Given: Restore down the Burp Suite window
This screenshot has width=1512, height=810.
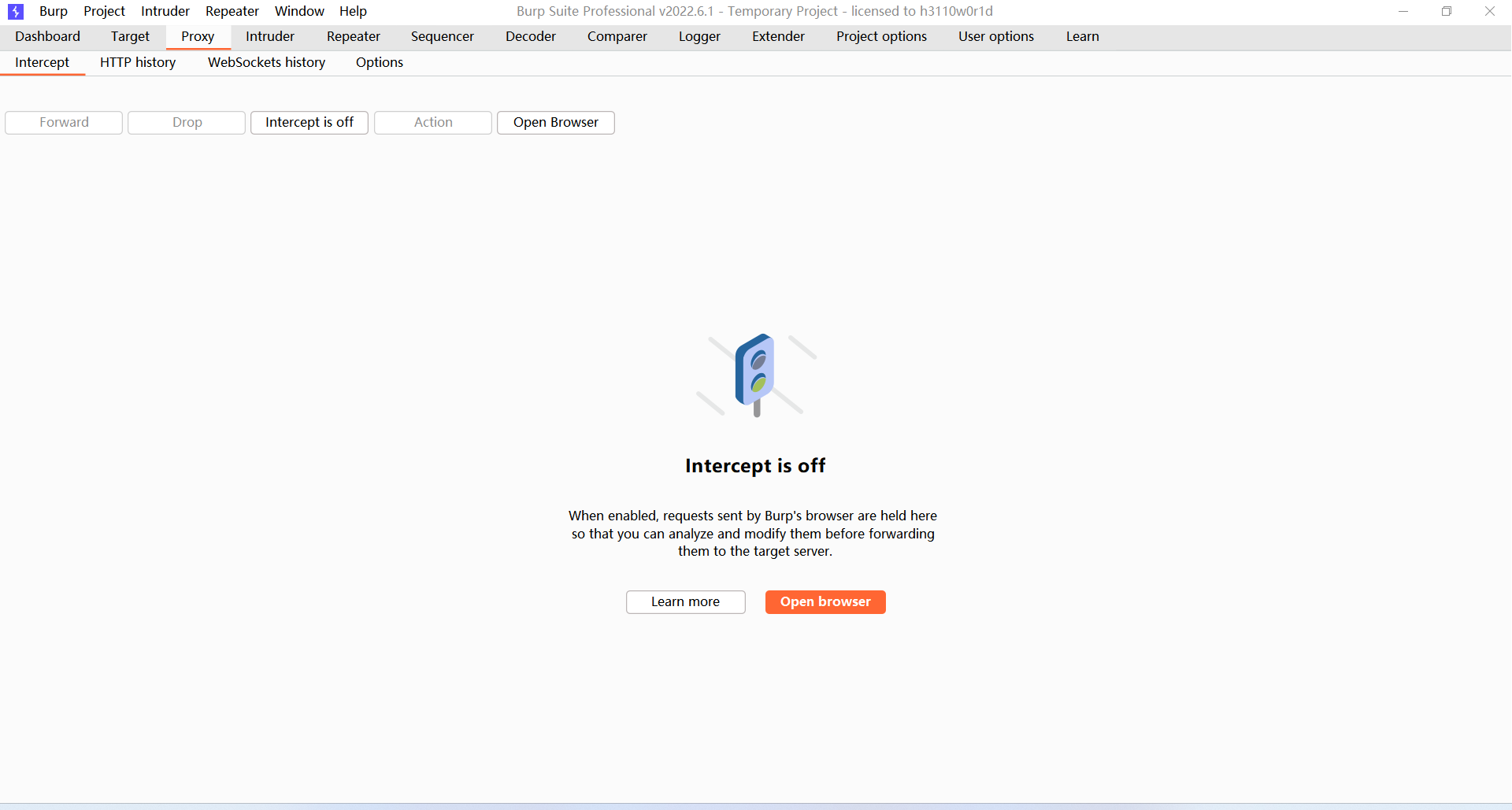Looking at the screenshot, I should pos(1447,11).
